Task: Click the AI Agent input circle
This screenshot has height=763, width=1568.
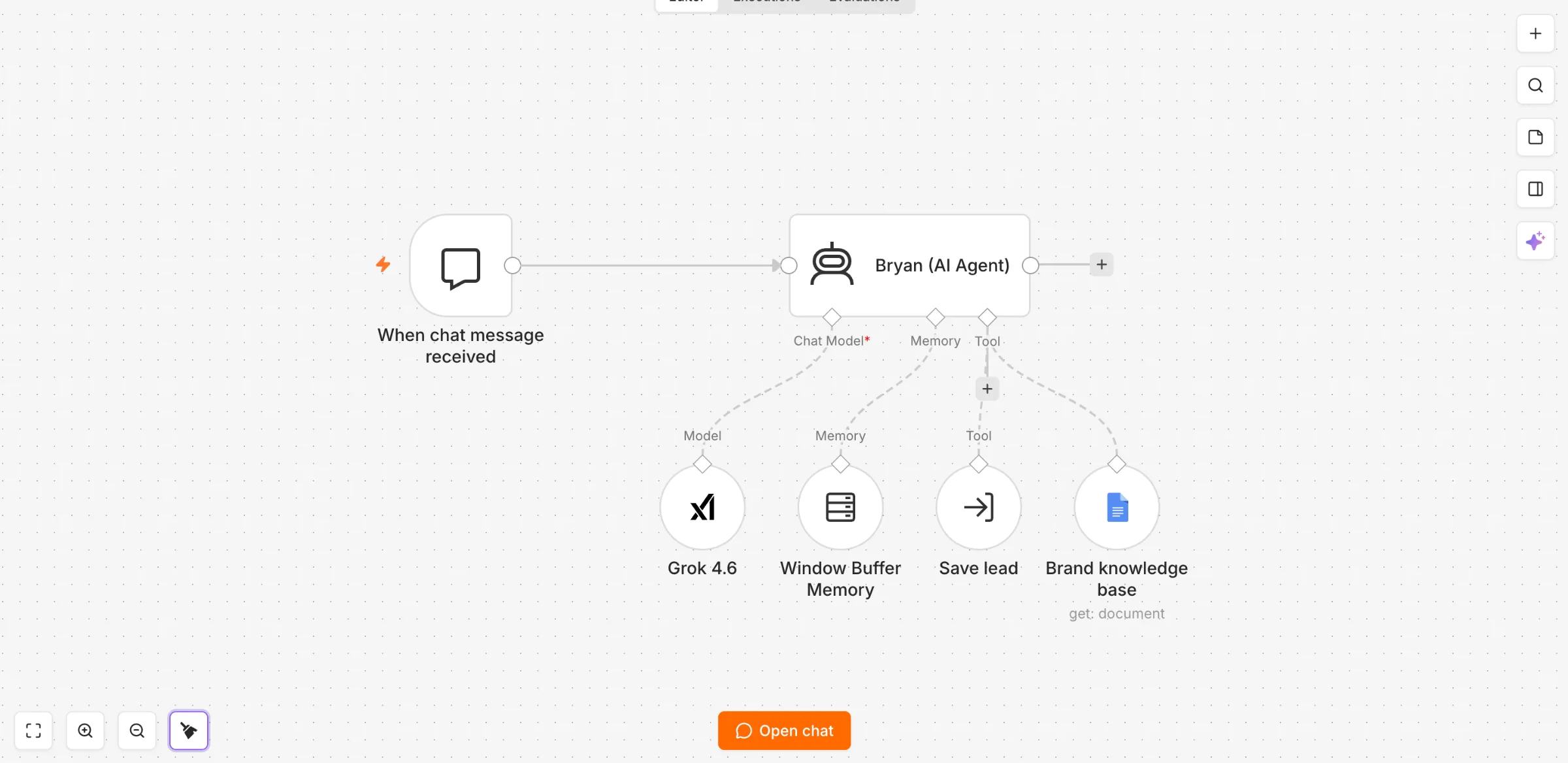Action: (x=789, y=265)
